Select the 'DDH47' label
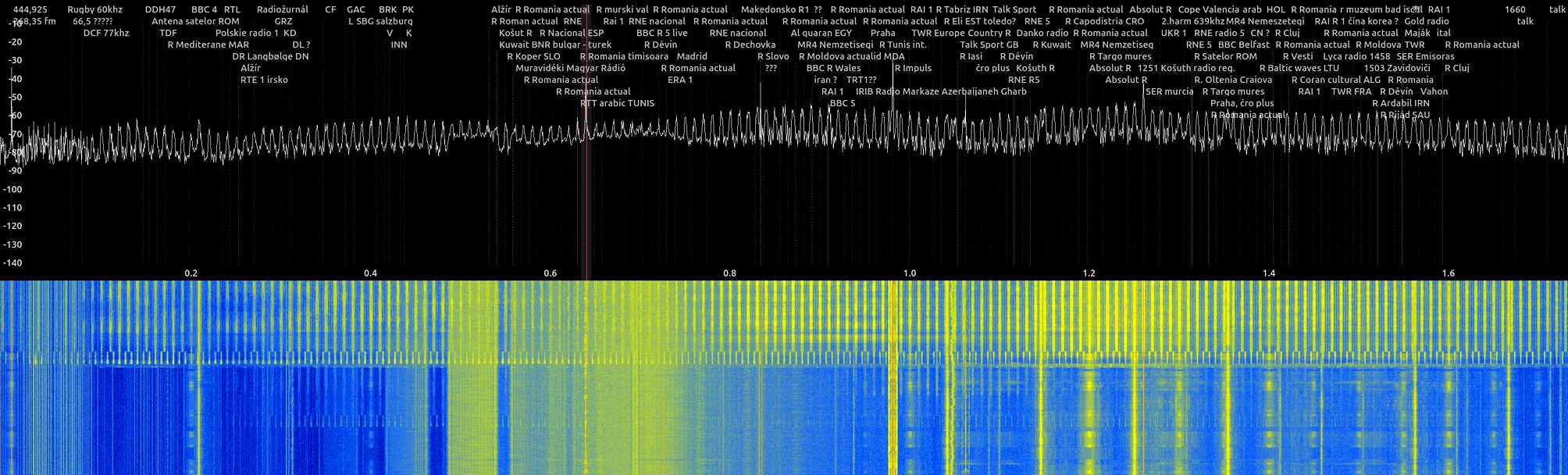 coord(160,9)
